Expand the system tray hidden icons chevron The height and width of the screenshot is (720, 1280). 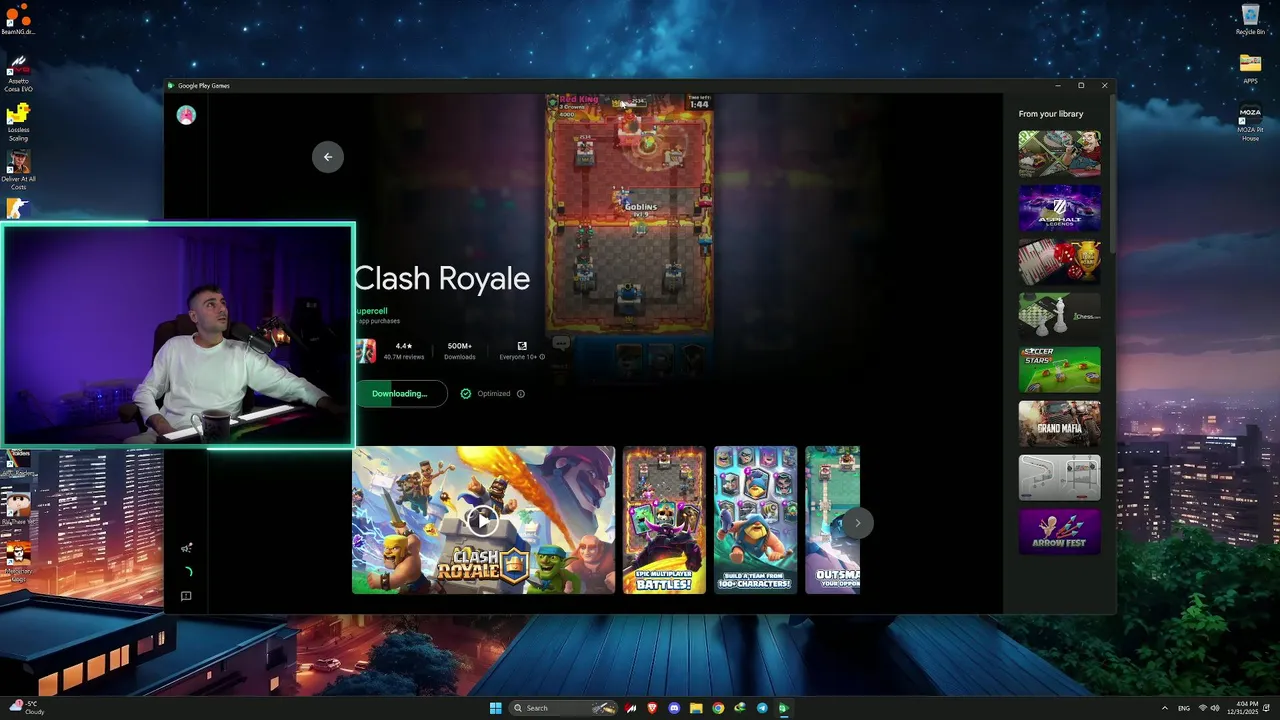coord(1165,708)
